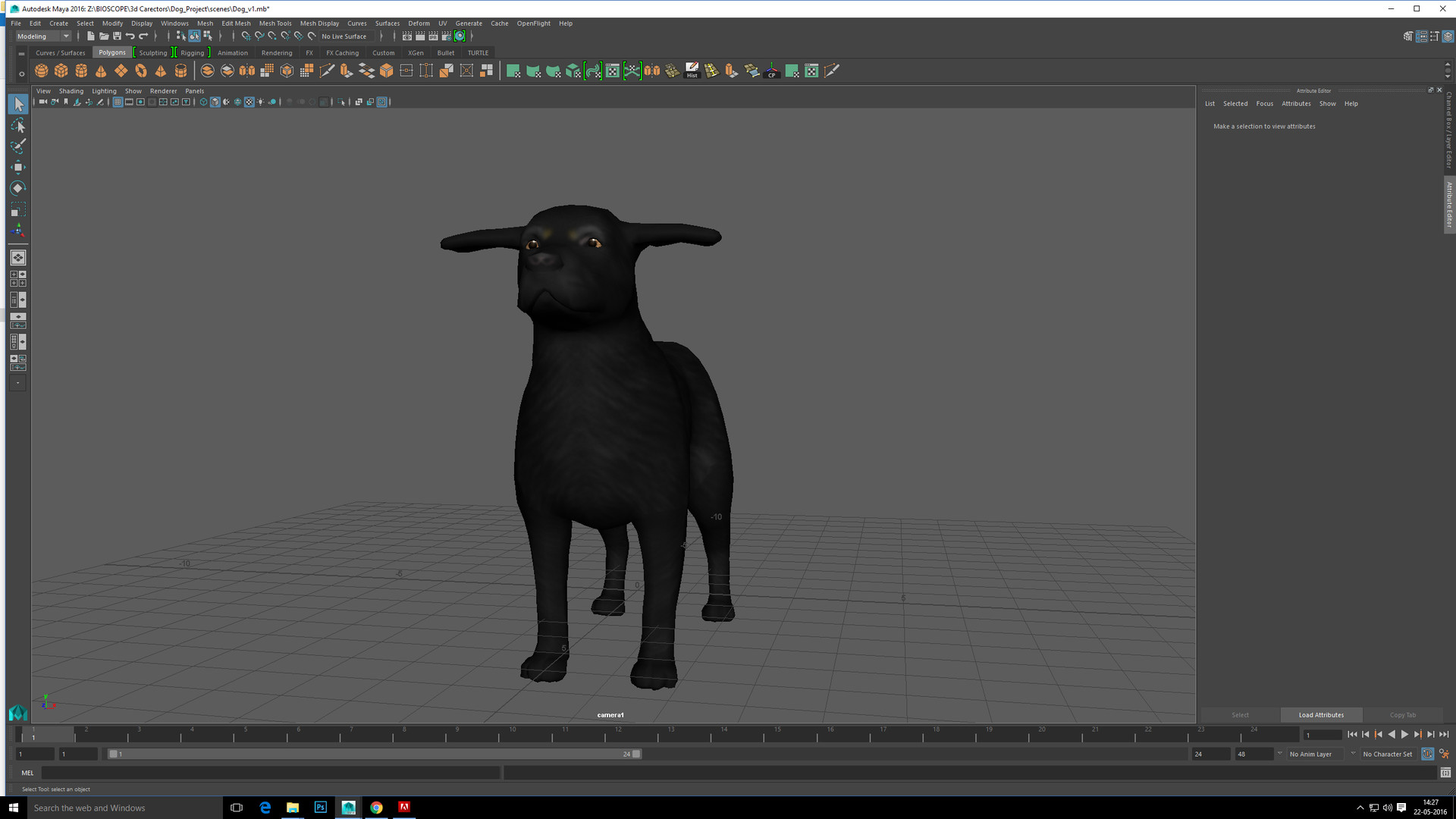
Task: Click the Load Attributes button
Action: point(1320,714)
